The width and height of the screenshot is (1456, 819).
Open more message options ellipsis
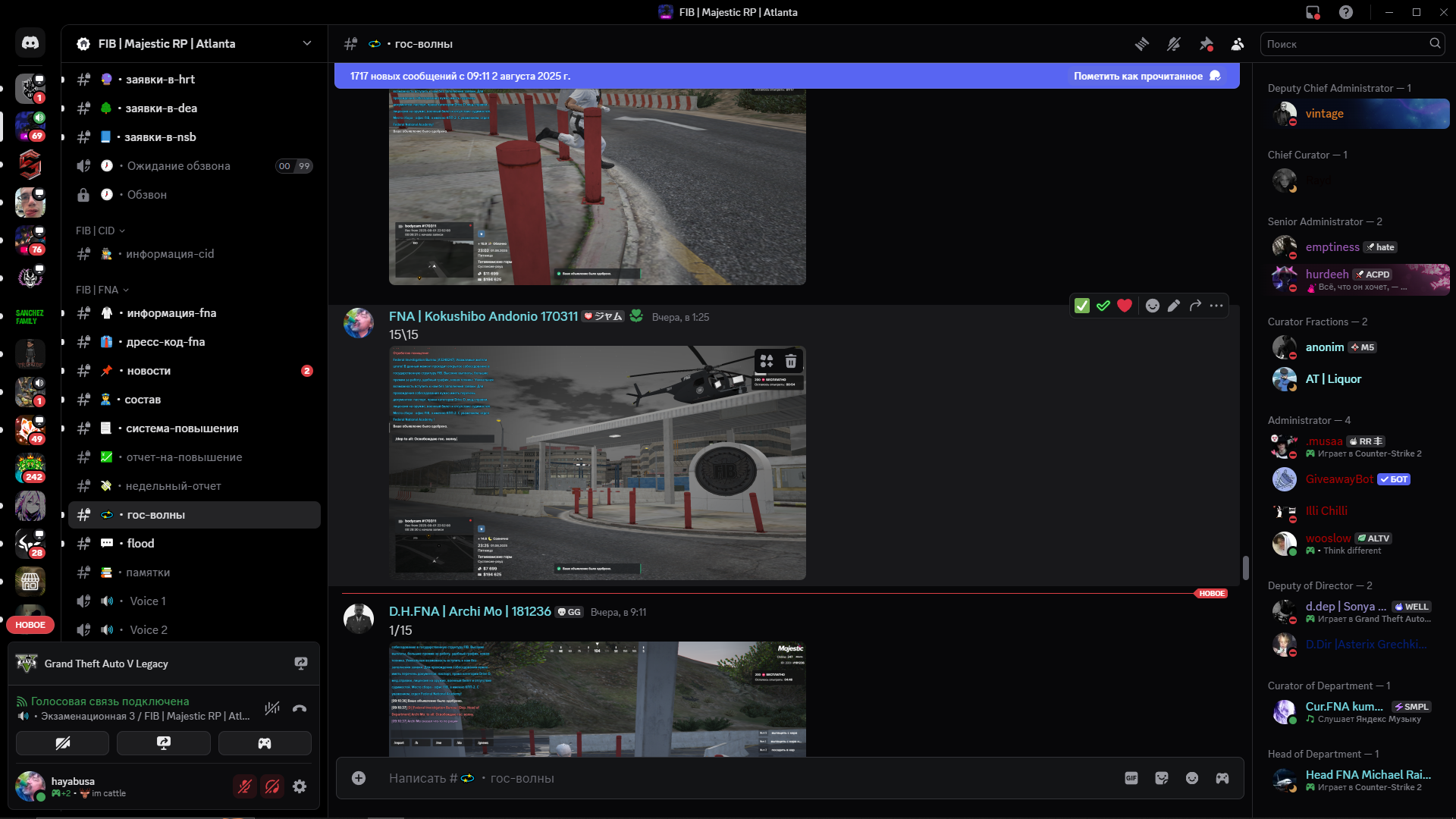[1216, 306]
